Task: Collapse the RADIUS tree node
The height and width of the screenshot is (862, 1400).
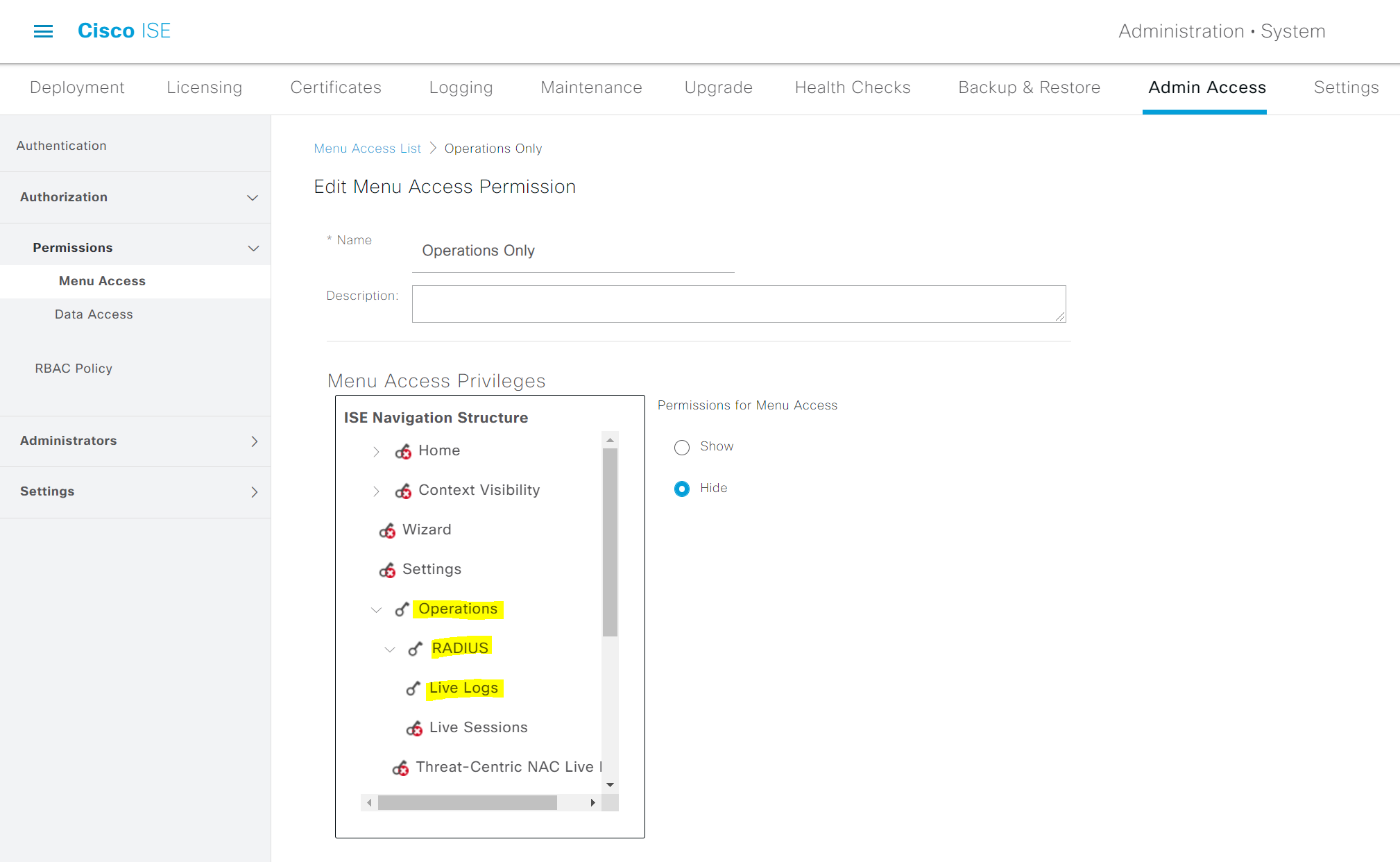Action: 390,650
